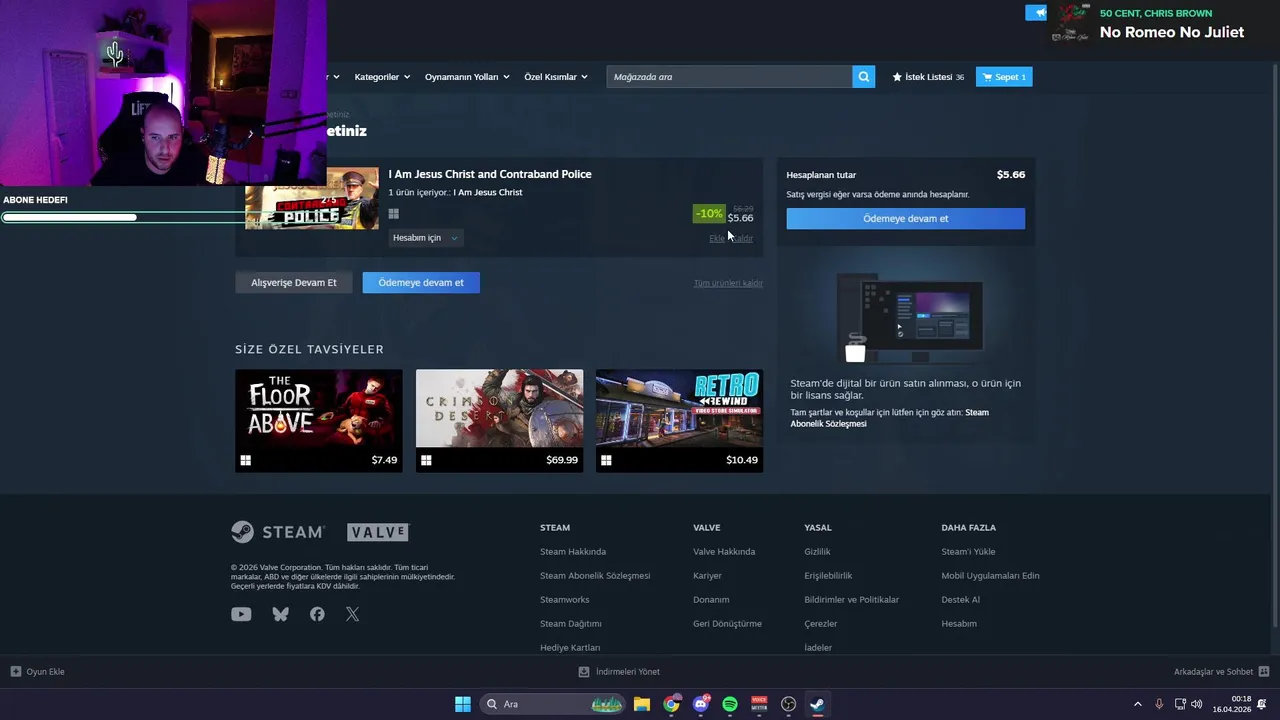1280x720 pixels.
Task: Open Gizlilik footer link
Action: coord(817,552)
